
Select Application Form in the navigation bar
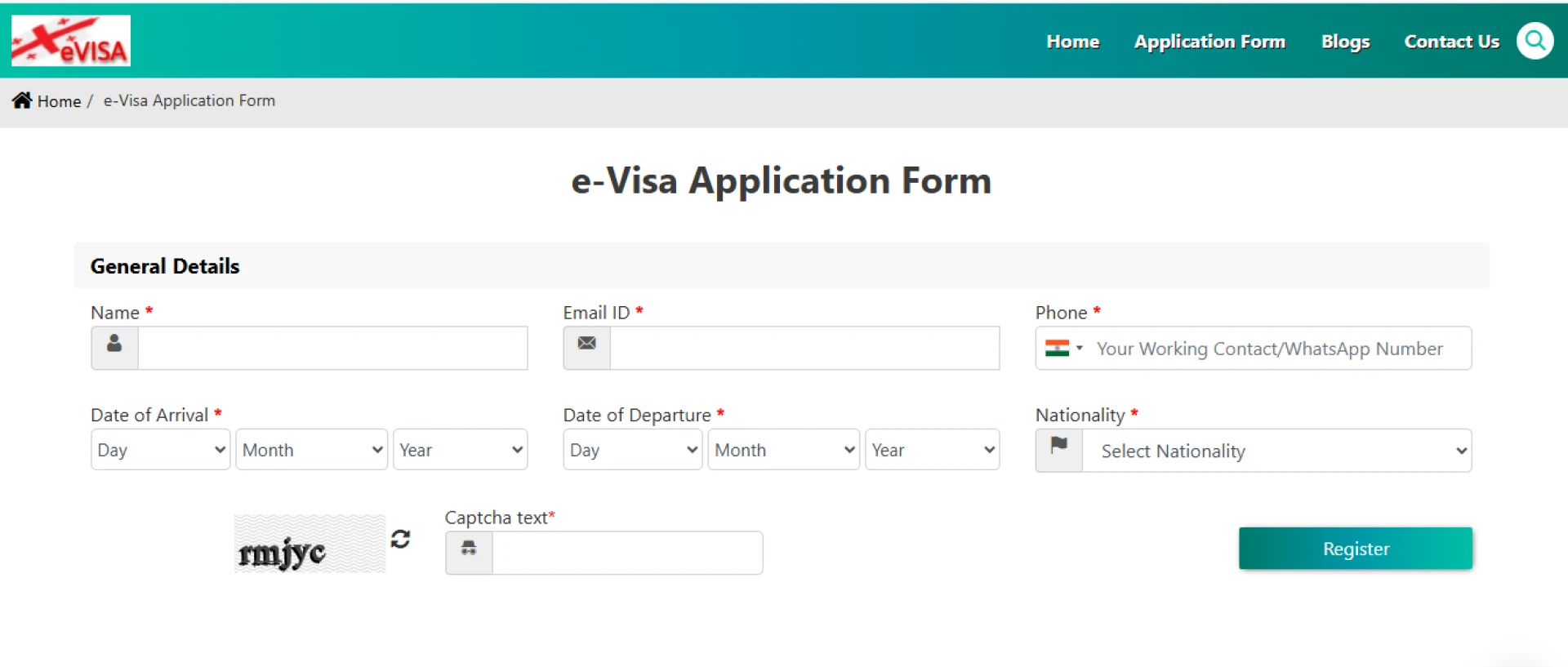[1209, 41]
